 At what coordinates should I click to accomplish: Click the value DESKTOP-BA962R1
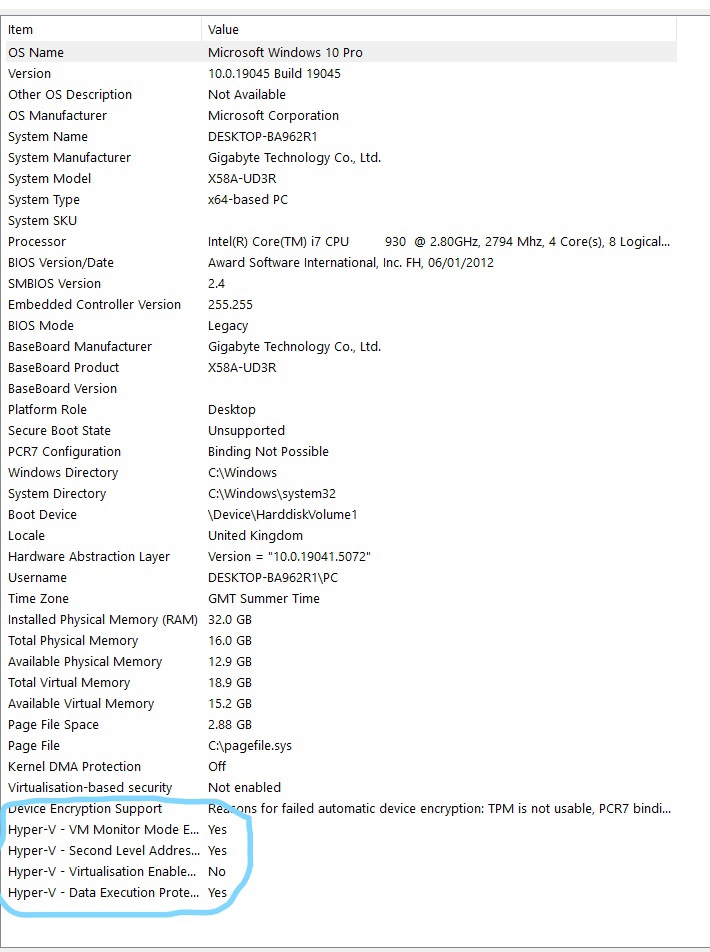[262, 137]
